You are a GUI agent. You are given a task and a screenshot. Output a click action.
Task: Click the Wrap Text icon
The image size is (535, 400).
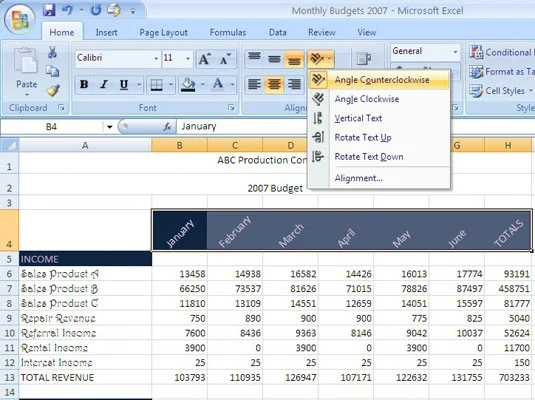click(x=363, y=59)
